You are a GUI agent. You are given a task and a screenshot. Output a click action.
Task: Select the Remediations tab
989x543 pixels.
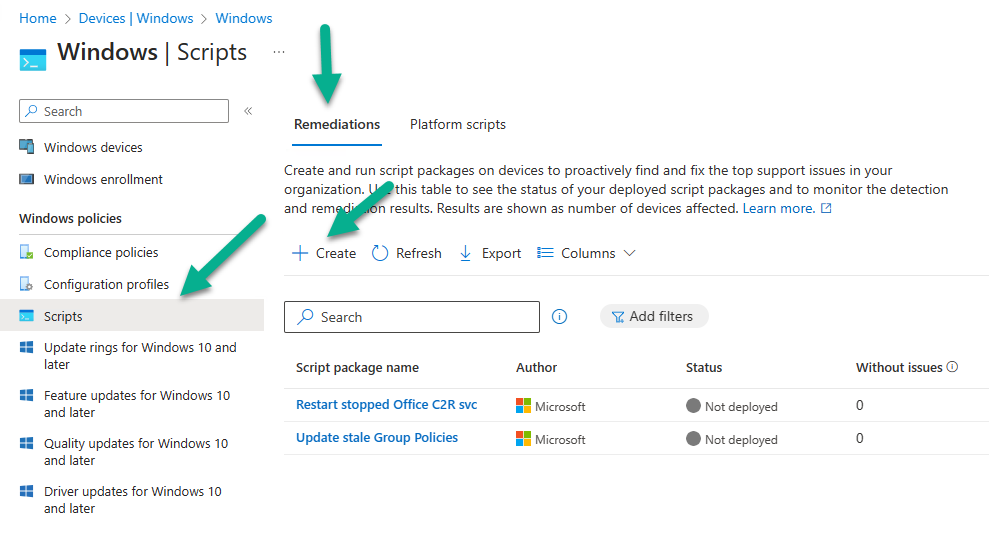coord(337,124)
